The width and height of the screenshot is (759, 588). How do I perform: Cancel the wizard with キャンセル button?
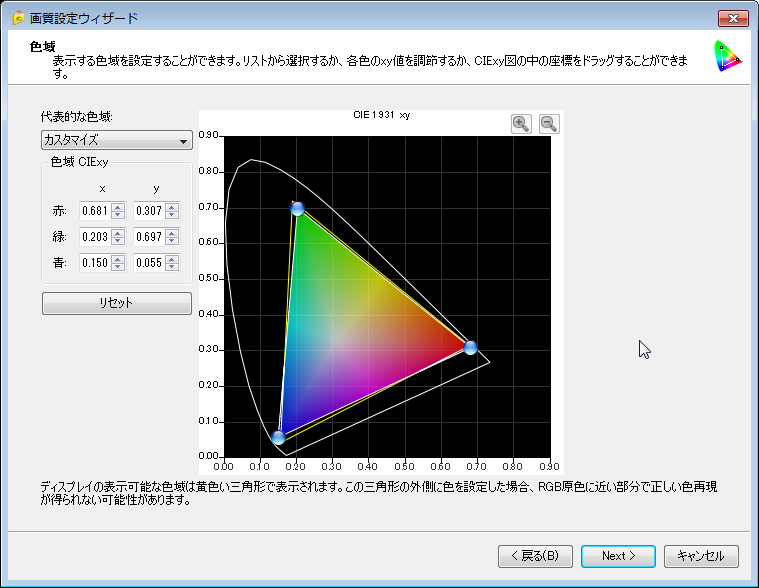[701, 555]
